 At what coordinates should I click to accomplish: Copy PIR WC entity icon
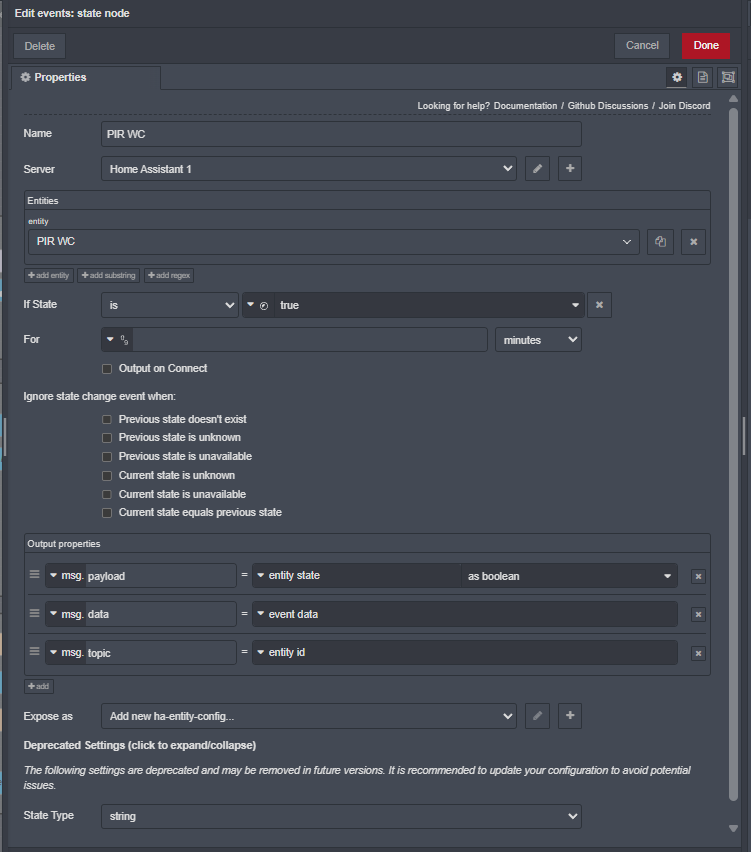coord(660,241)
